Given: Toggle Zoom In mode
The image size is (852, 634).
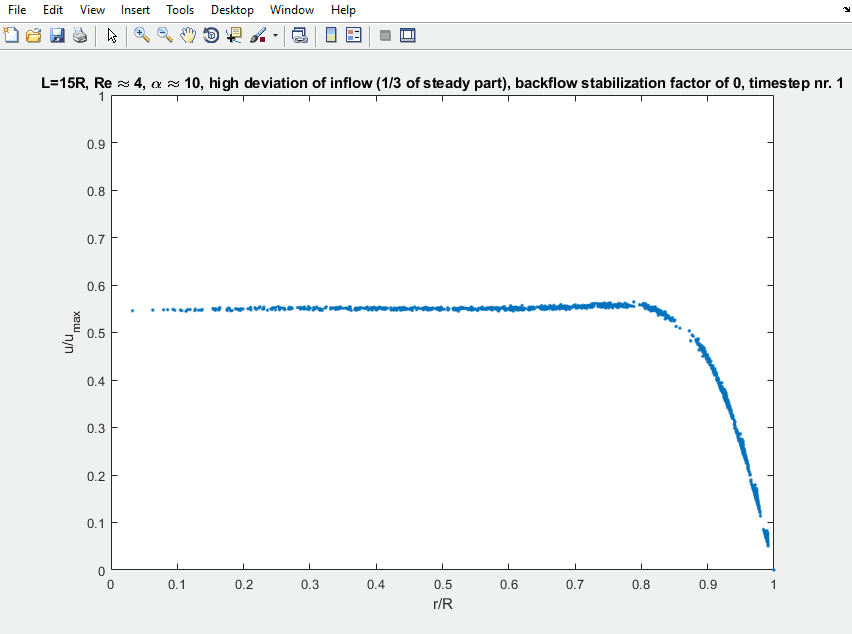Looking at the screenshot, I should [141, 34].
